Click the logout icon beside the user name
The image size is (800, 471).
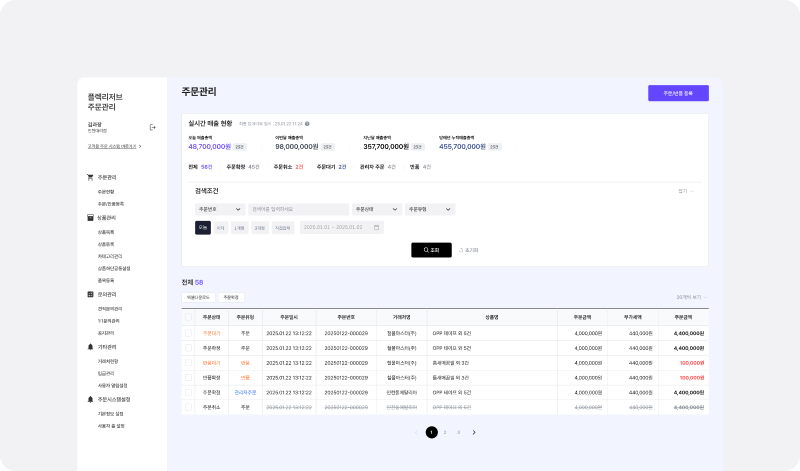152,128
